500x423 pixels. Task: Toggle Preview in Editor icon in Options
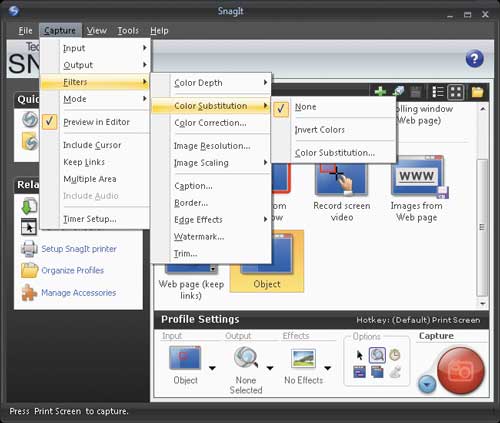pyautogui.click(x=377, y=355)
